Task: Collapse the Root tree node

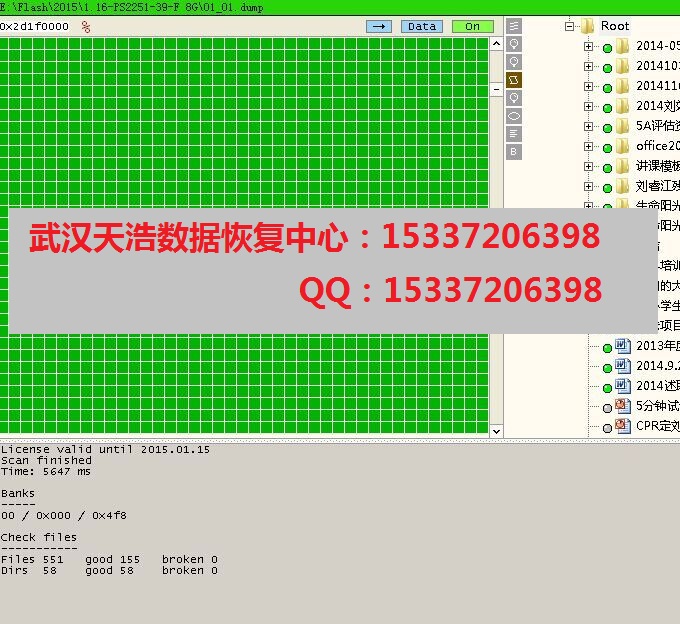Action: [x=570, y=26]
